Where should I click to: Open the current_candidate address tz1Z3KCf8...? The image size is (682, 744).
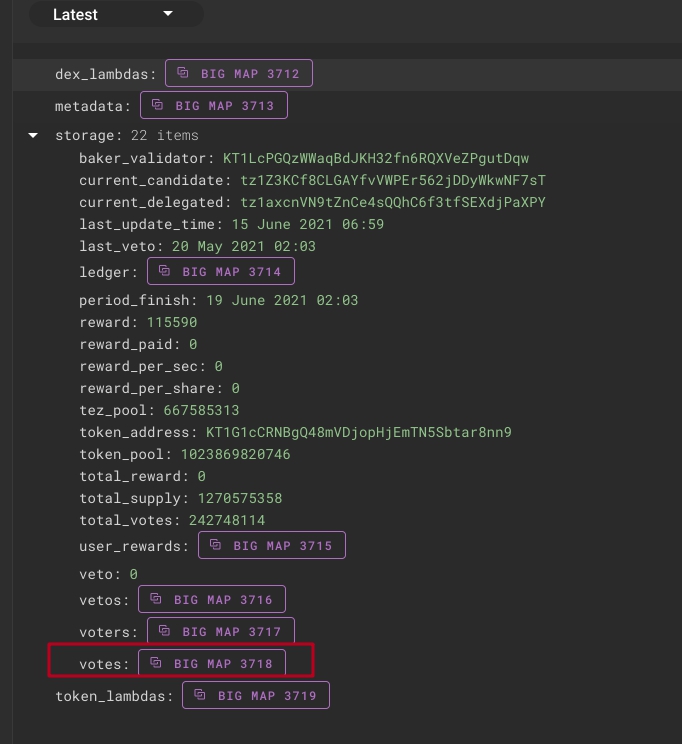(x=393, y=180)
